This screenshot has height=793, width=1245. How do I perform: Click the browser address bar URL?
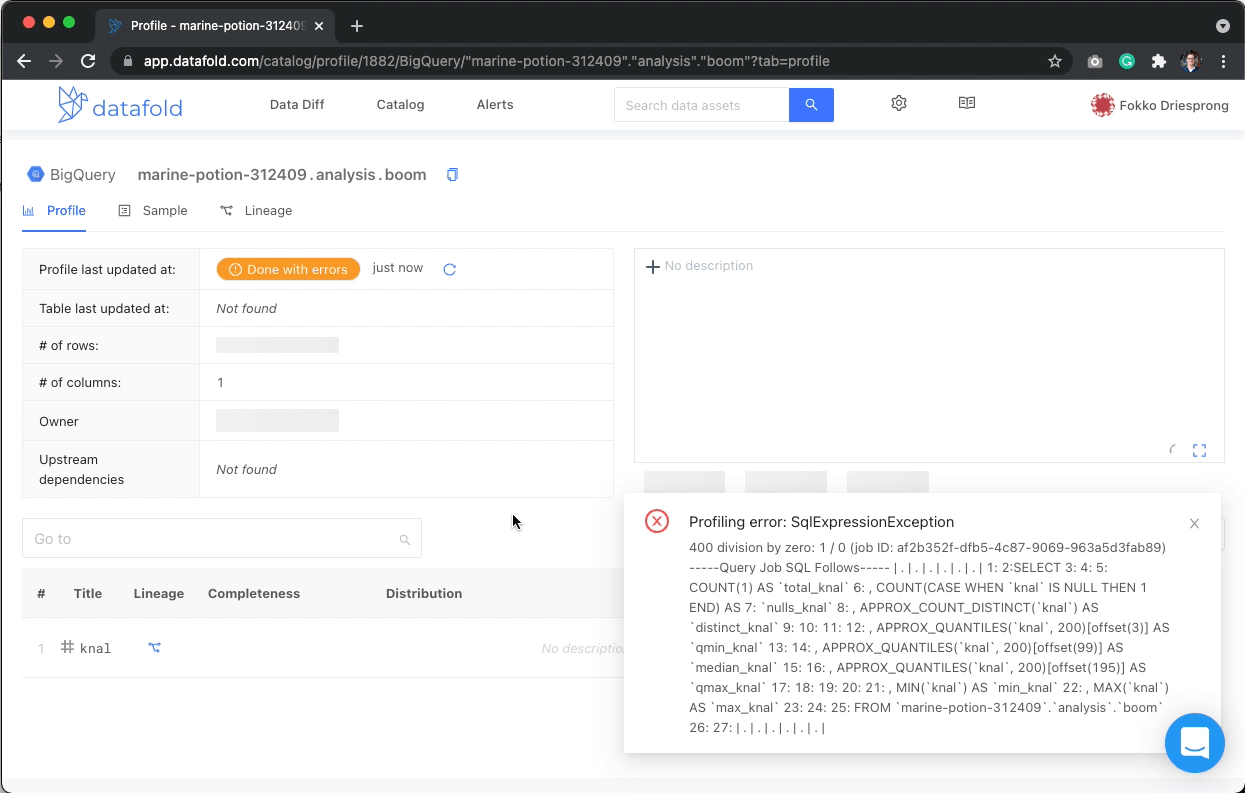[x=487, y=61]
